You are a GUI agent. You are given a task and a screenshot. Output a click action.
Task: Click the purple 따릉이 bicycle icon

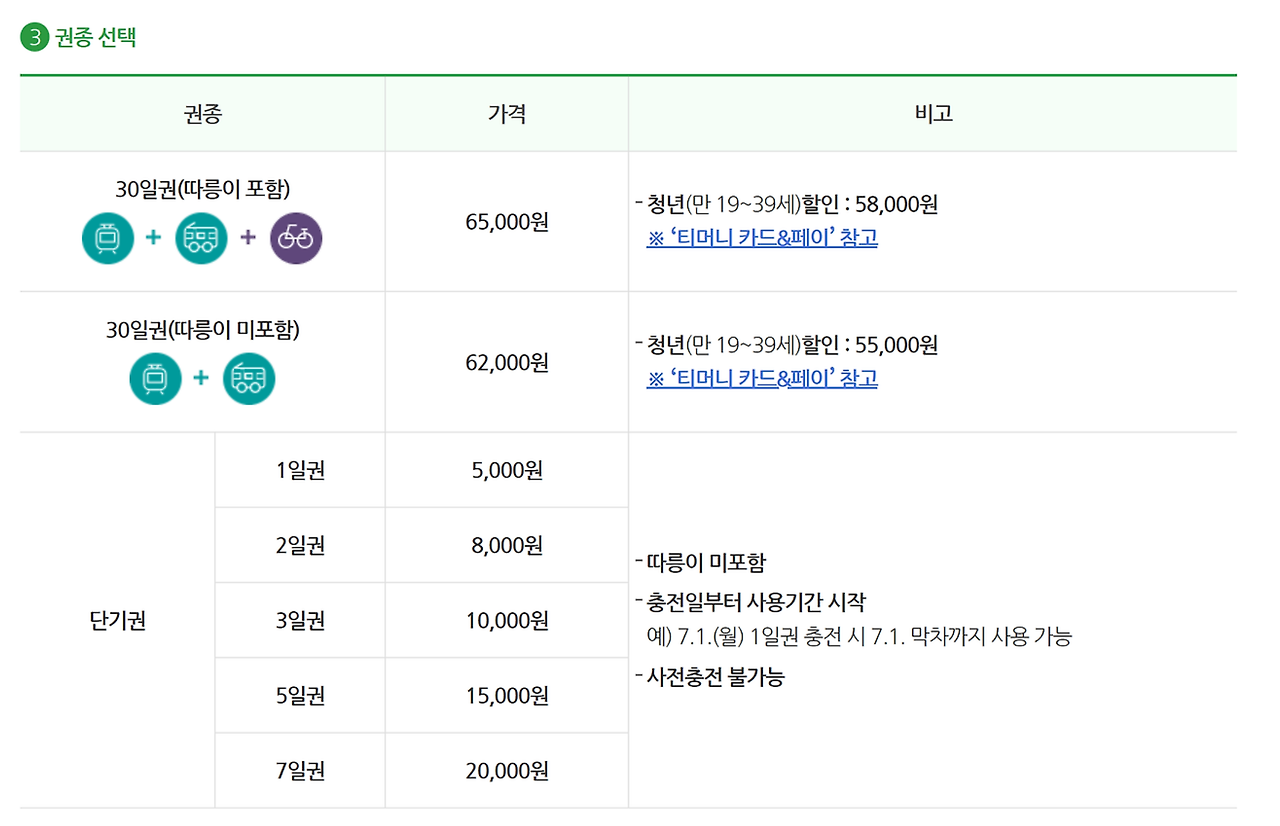pyautogui.click(x=296, y=238)
